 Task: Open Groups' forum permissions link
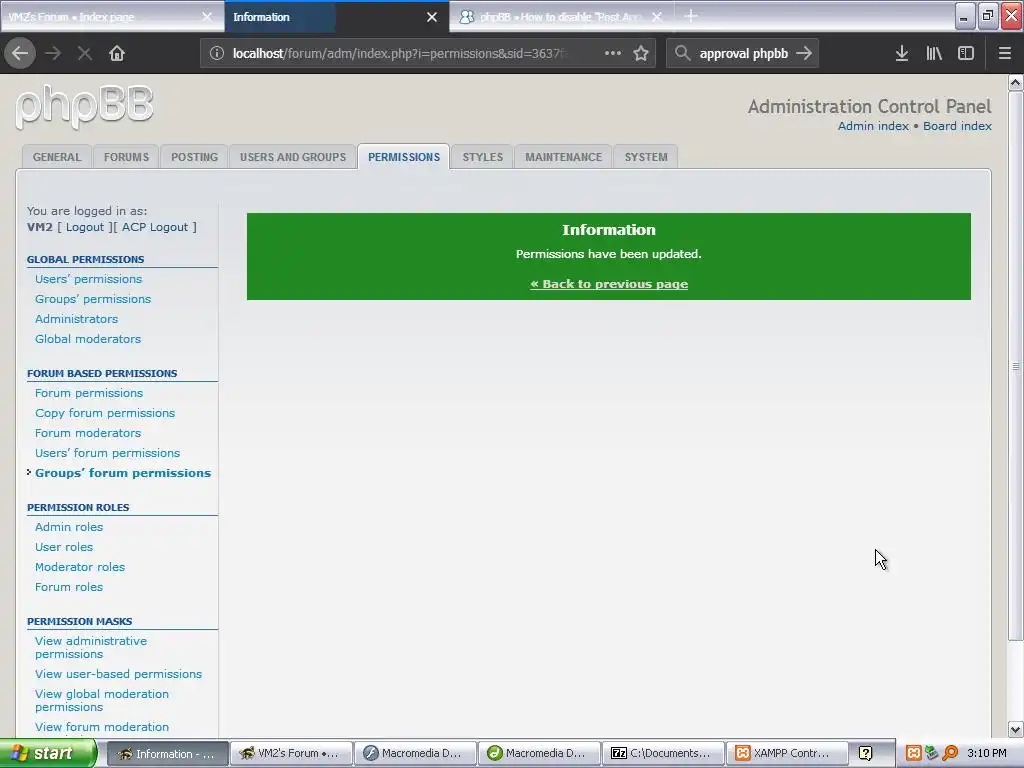click(x=123, y=473)
